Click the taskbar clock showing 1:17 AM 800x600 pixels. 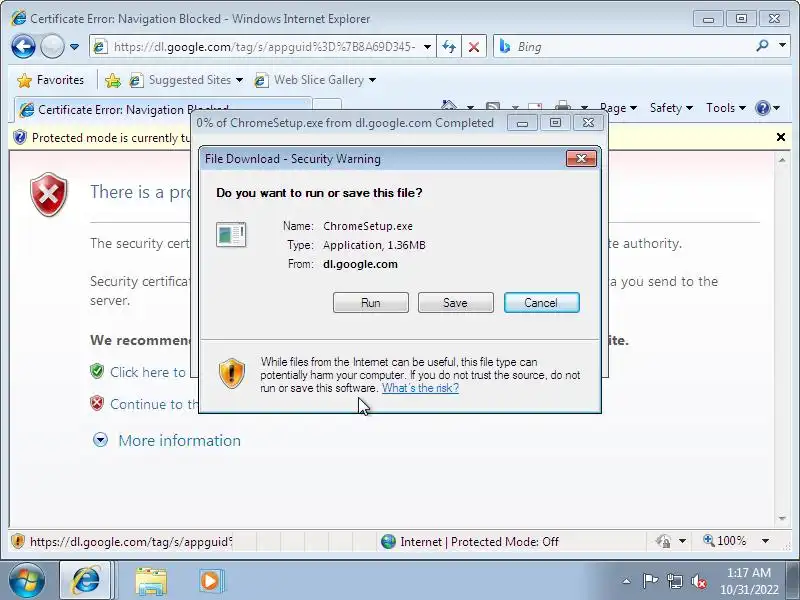(x=749, y=581)
